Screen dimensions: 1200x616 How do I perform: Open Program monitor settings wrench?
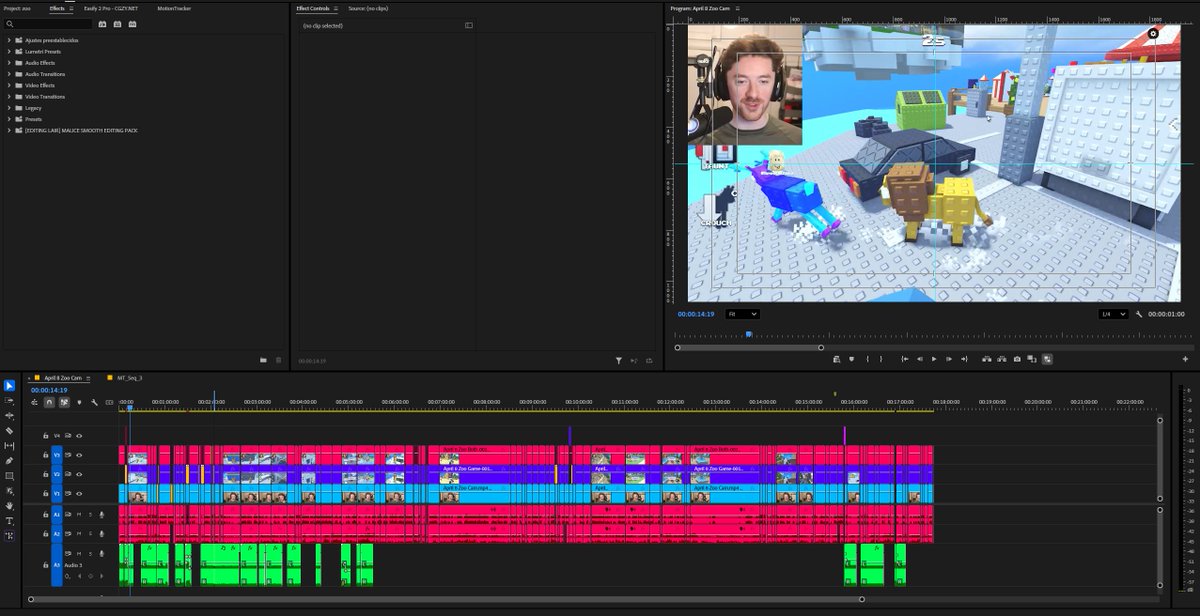pos(1139,313)
